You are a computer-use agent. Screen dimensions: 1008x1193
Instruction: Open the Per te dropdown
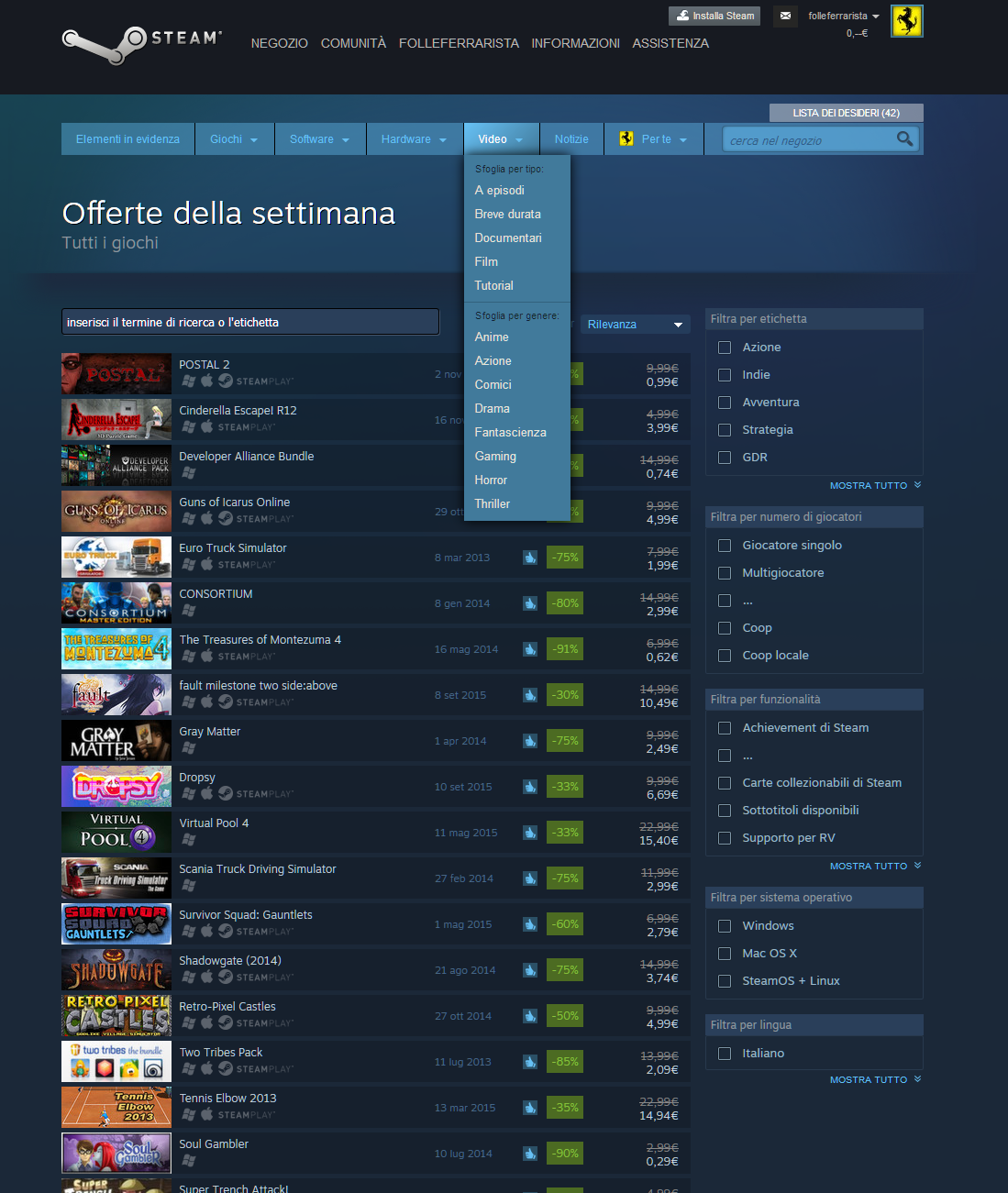[654, 139]
